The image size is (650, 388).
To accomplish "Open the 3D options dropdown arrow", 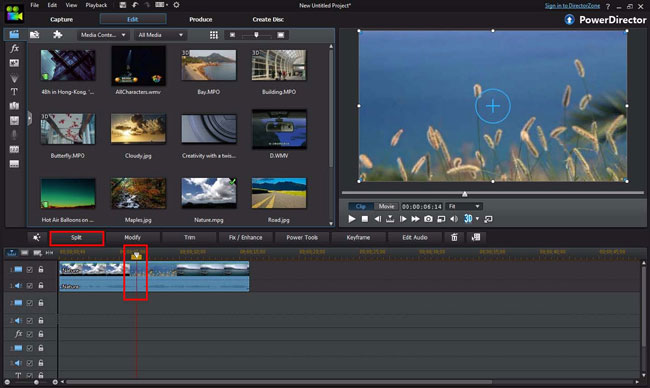I will click(478, 218).
